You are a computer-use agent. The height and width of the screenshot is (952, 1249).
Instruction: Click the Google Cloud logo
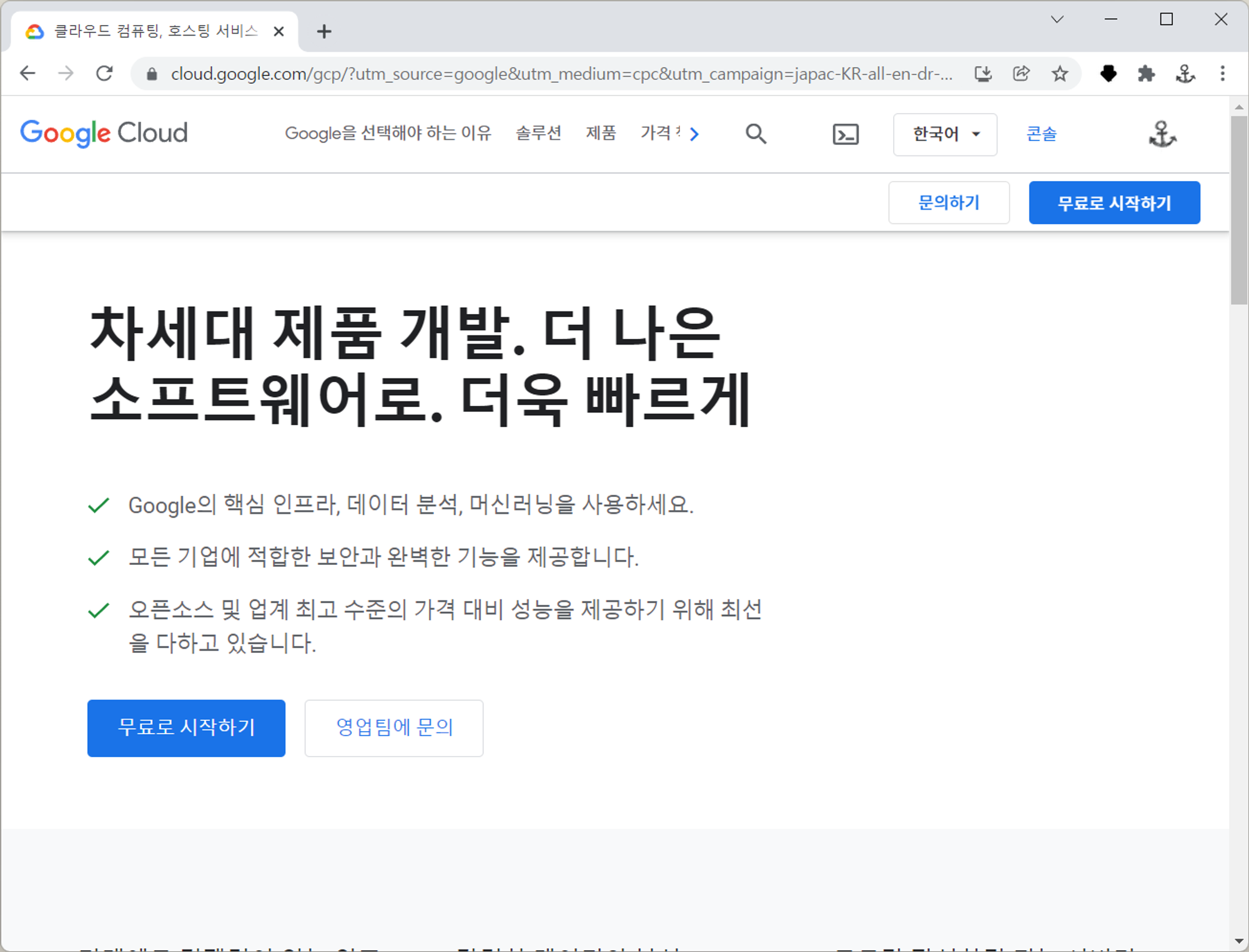104,133
